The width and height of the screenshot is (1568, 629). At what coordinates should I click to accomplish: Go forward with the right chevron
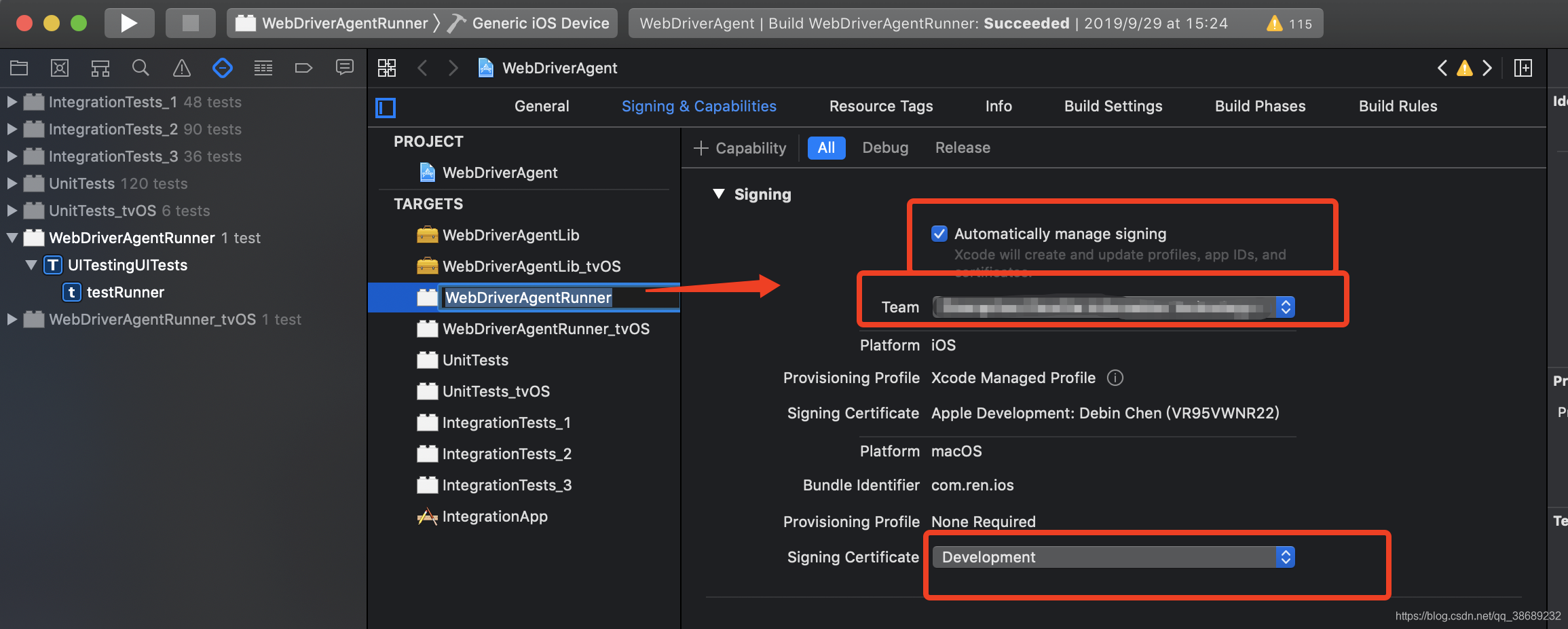pyautogui.click(x=453, y=68)
